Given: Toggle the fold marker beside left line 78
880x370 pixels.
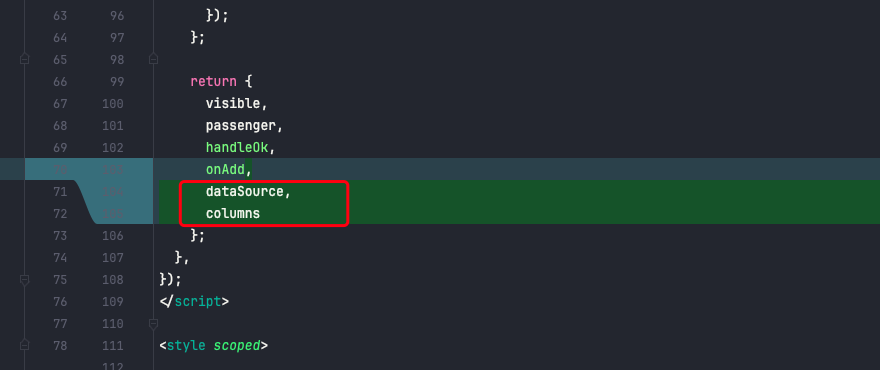Looking at the screenshot, I should [24, 345].
